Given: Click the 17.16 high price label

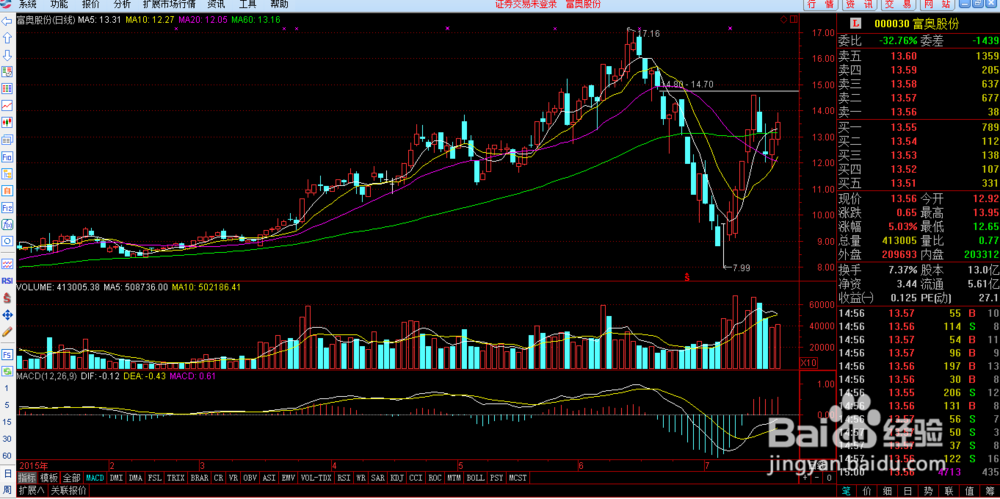Looking at the screenshot, I should coord(649,33).
